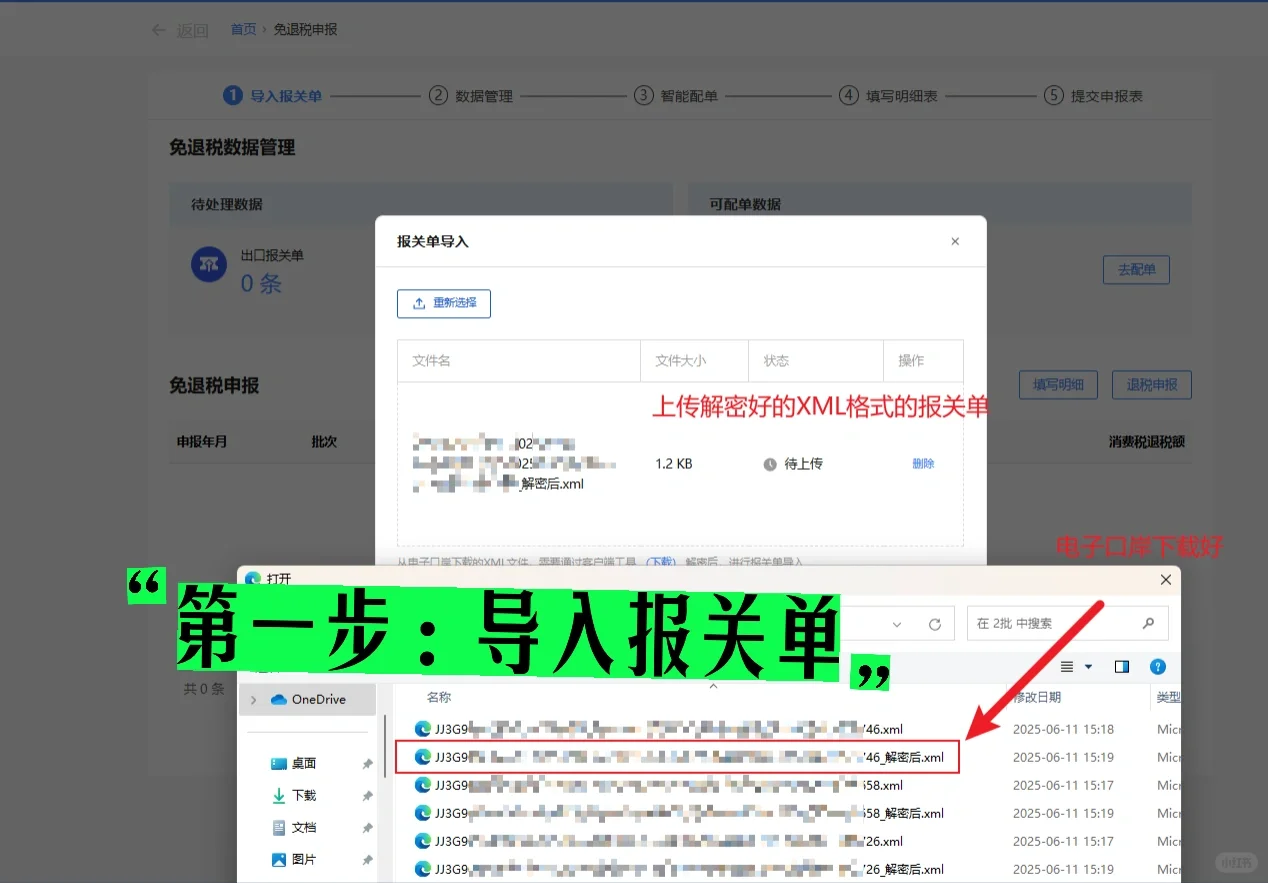Screen dimensions: 1268x883
Task: Toggle the list view layout icon
Action: [1065, 666]
